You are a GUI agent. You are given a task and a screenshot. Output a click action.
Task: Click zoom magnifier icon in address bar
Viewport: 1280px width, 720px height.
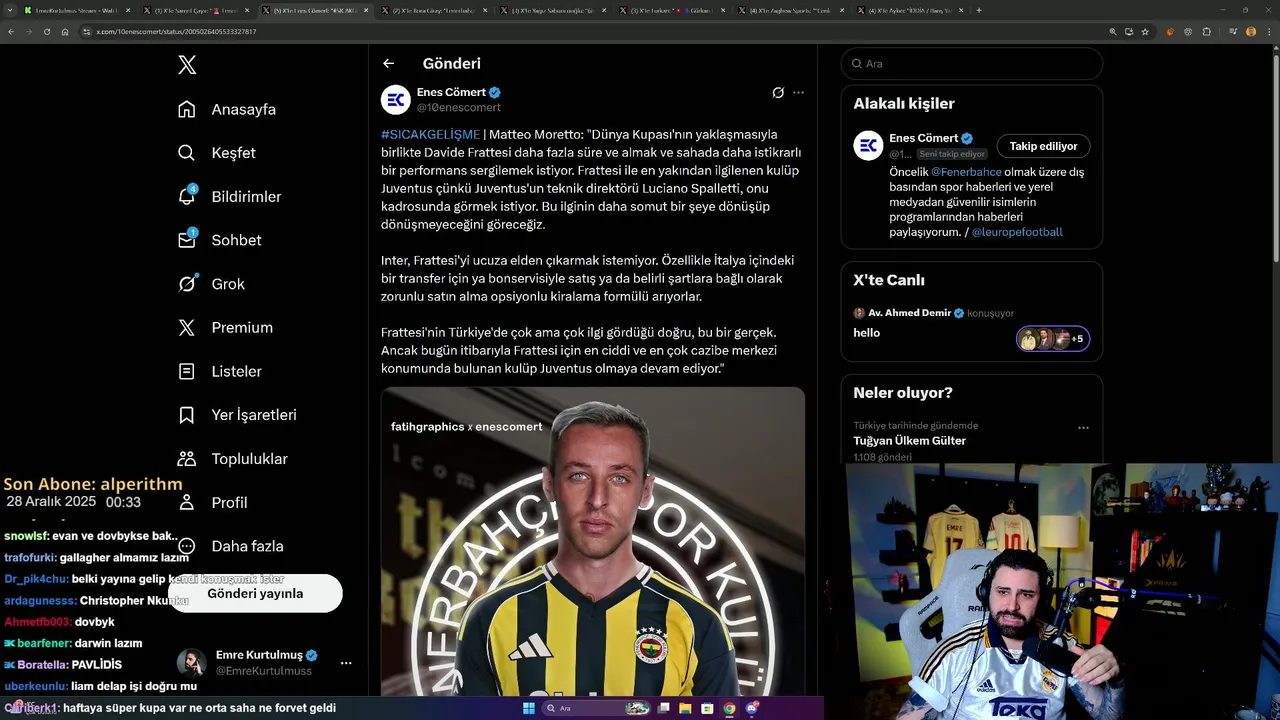(1113, 32)
